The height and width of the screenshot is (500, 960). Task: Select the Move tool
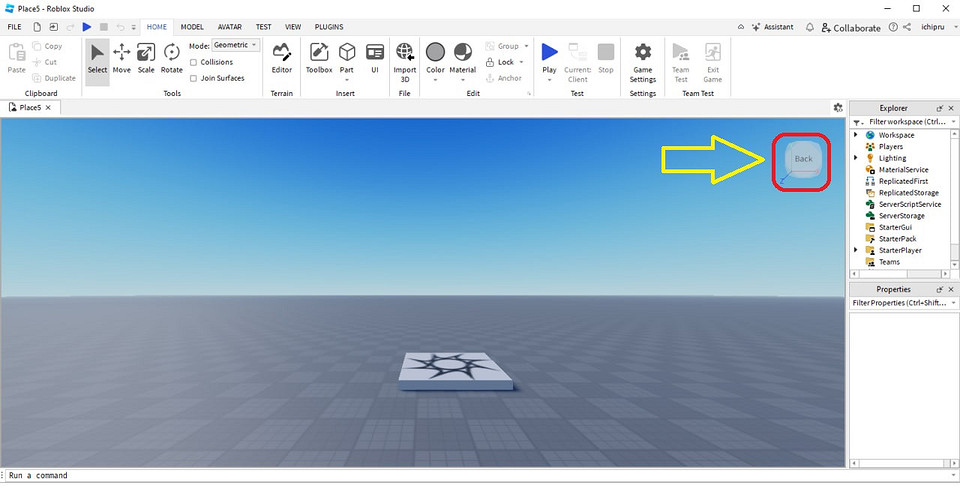(x=122, y=57)
